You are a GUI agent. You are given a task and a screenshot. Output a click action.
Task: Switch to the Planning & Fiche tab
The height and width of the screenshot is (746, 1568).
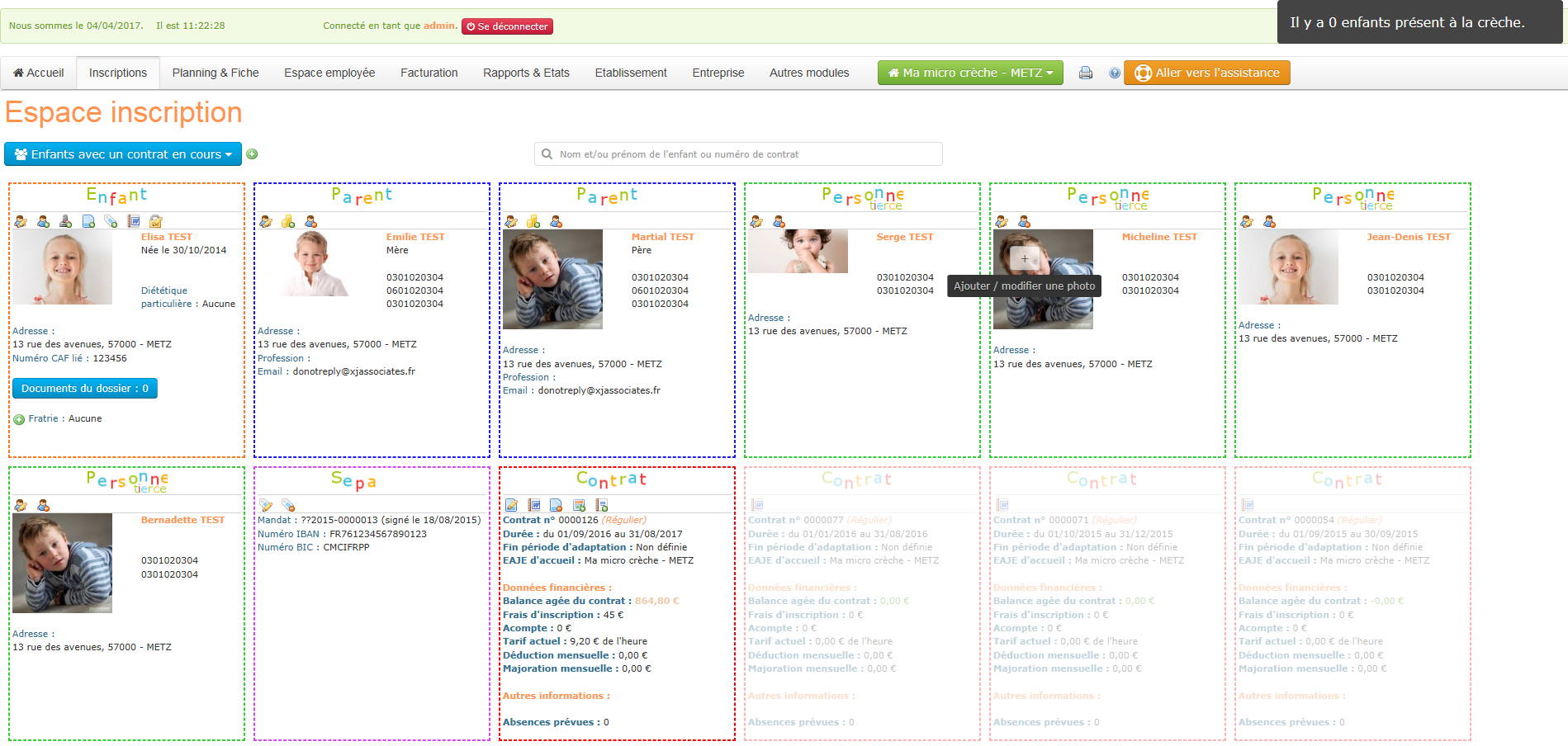pyautogui.click(x=216, y=73)
